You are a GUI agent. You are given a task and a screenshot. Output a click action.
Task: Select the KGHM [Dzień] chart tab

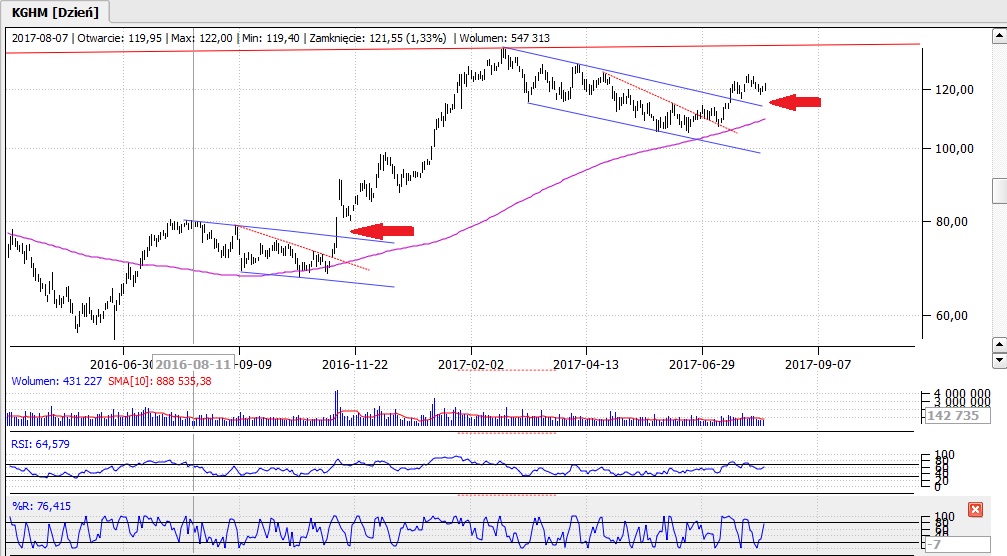54,11
